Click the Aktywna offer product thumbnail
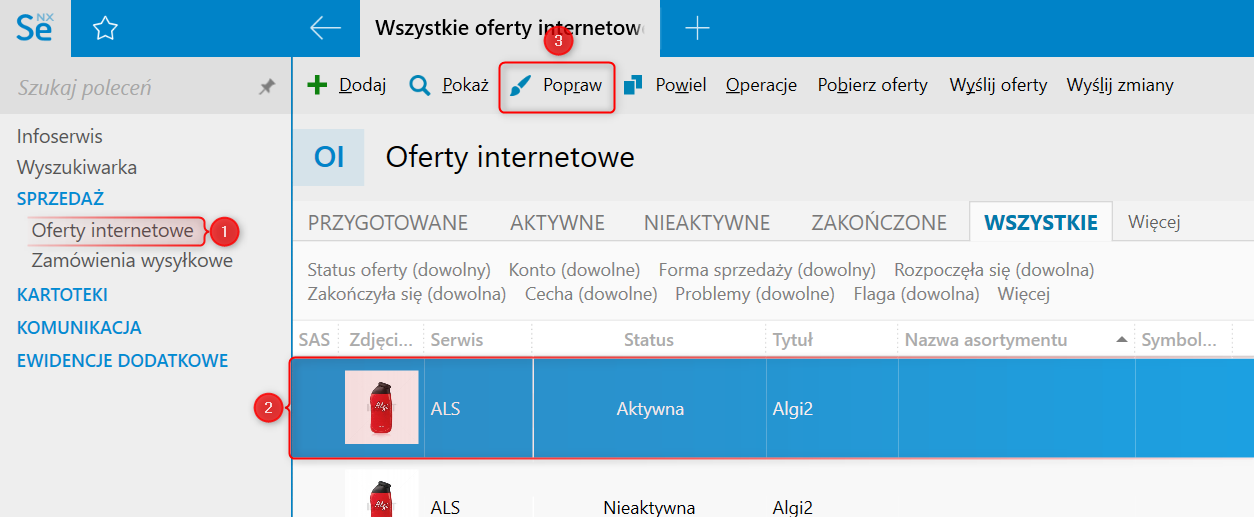 tap(382, 407)
